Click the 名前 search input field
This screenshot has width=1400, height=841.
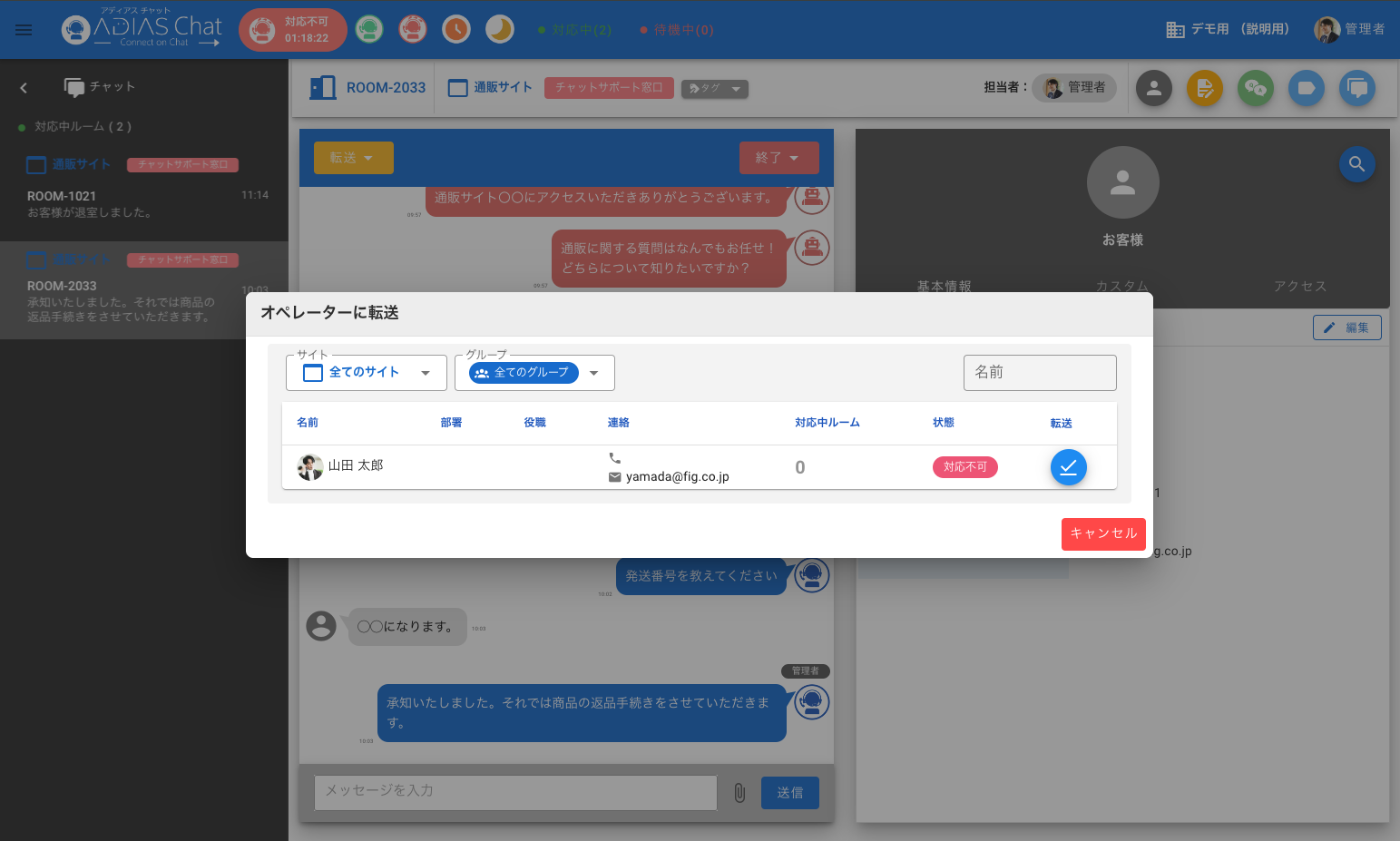(x=1039, y=373)
